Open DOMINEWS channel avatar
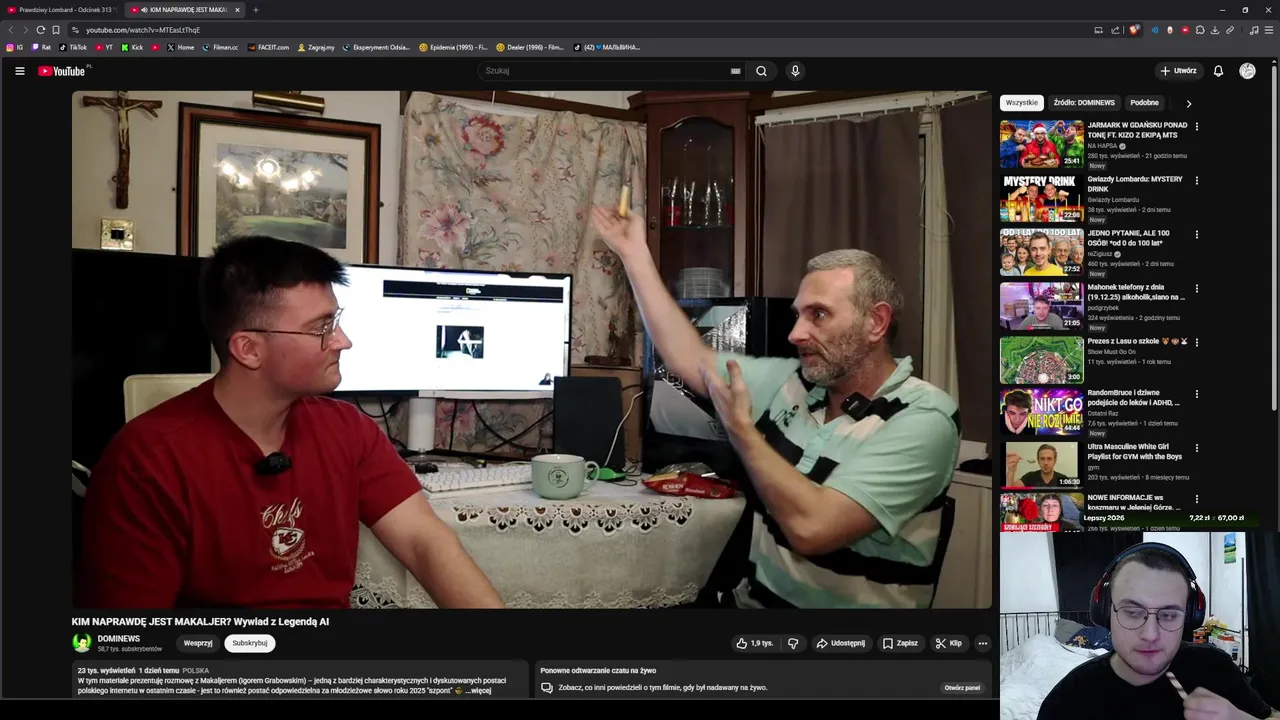Viewport: 1280px width, 720px height. 82,643
